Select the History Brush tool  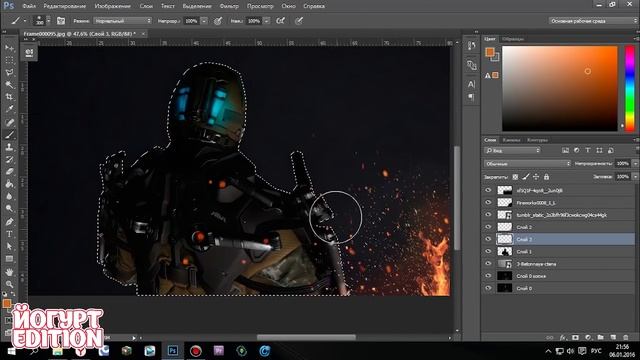(9, 160)
